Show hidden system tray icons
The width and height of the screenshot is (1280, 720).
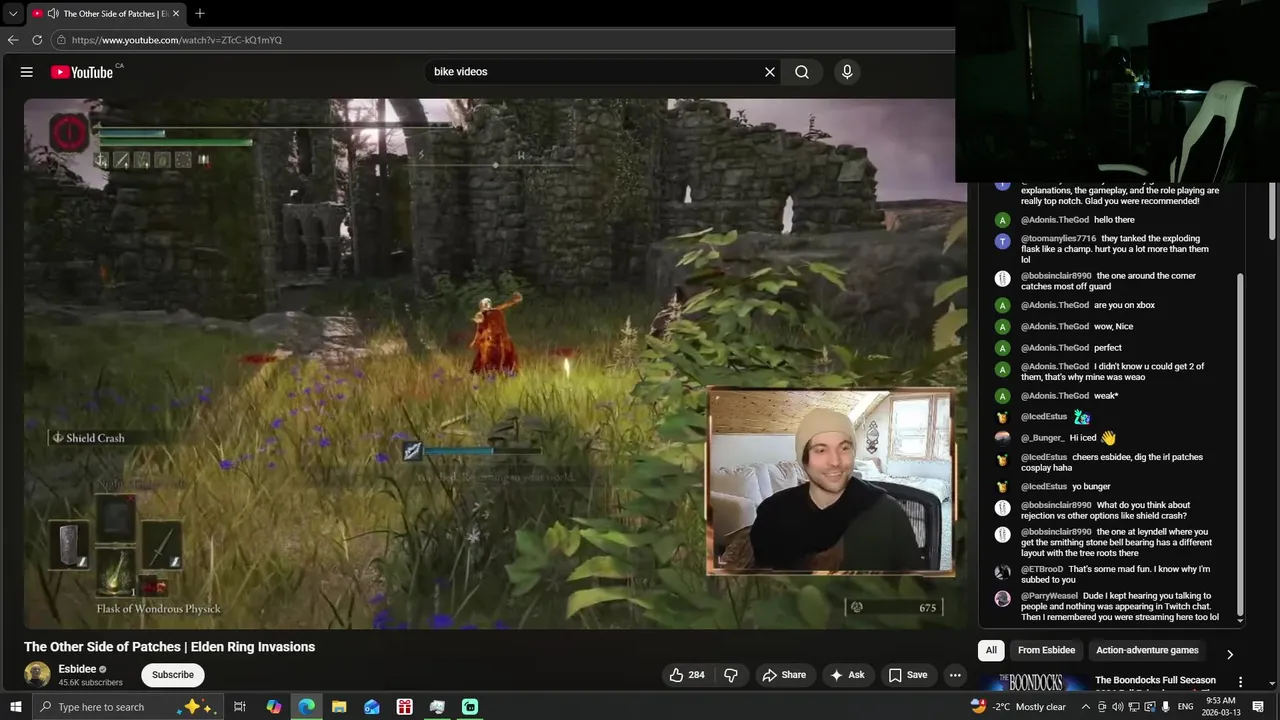[1086, 707]
